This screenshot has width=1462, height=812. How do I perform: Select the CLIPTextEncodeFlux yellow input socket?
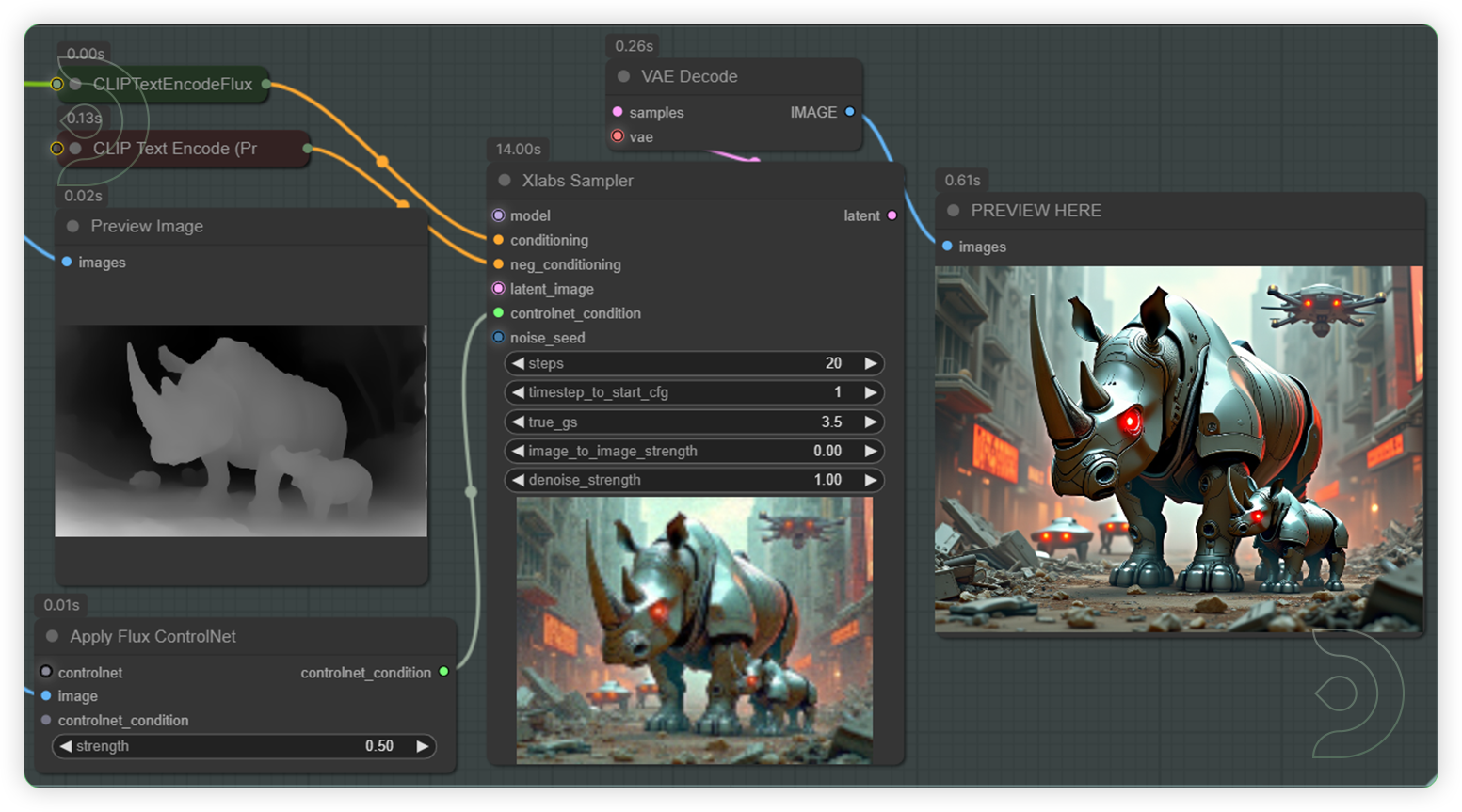point(57,85)
